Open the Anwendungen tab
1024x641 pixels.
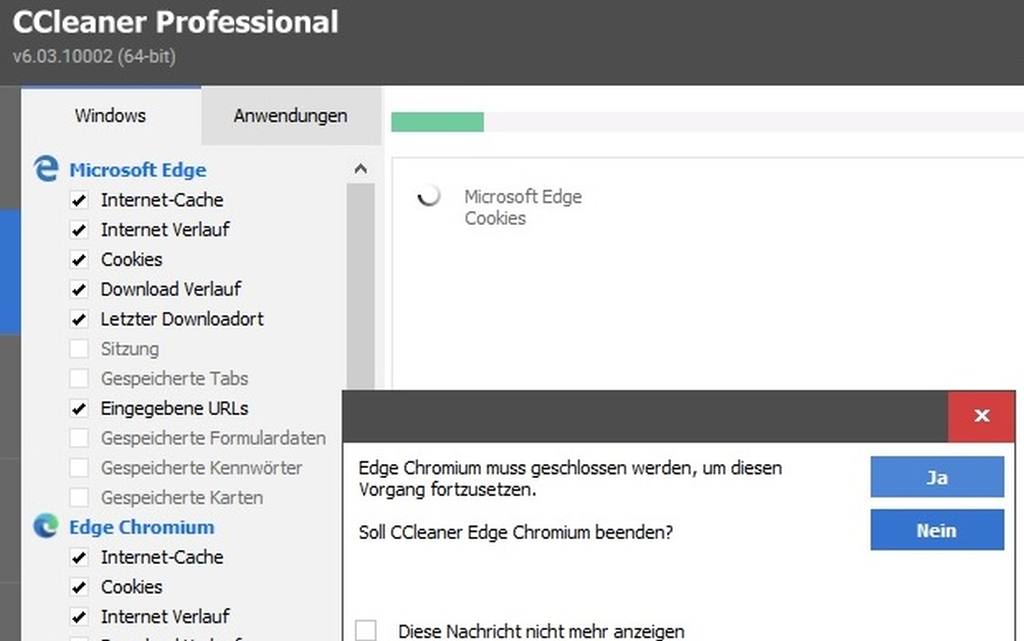point(291,116)
